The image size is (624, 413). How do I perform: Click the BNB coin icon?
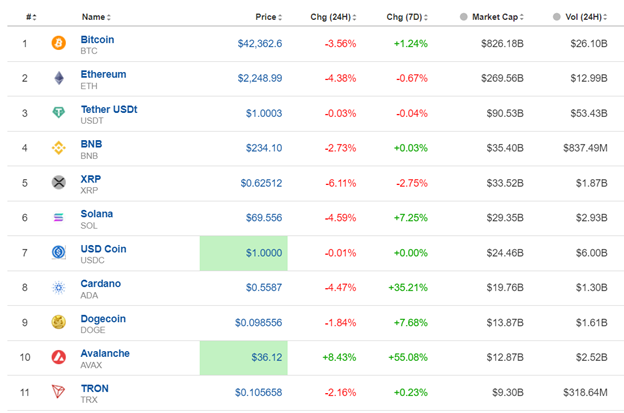[58, 148]
